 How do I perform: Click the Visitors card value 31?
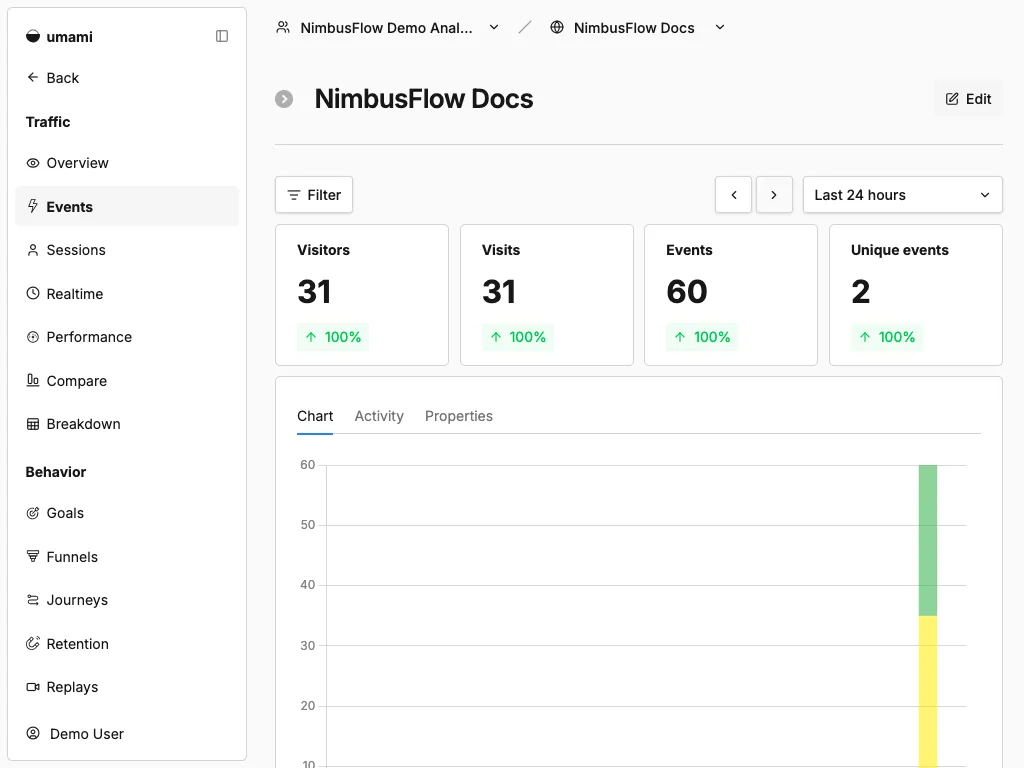pos(314,291)
